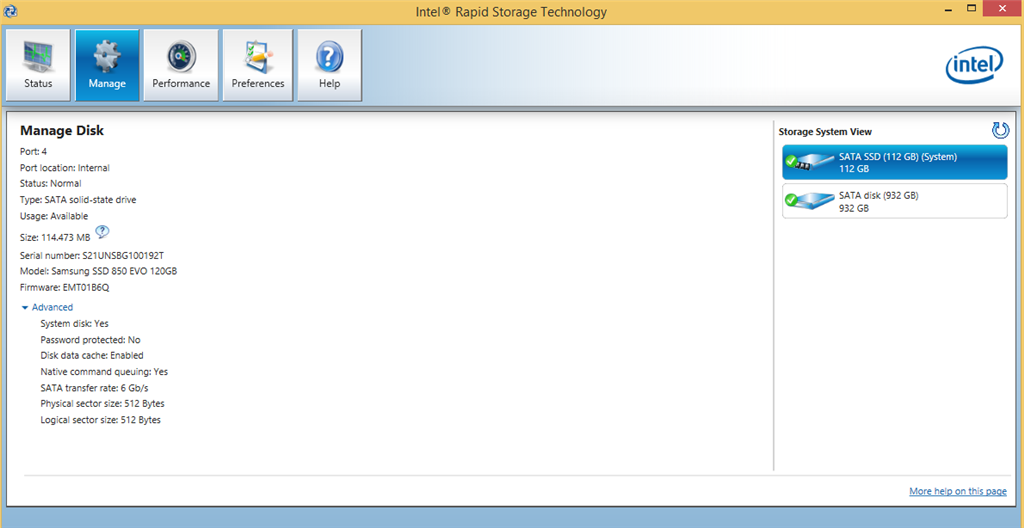Click the 932 GB disk drive icon
The width and height of the screenshot is (1024, 528).
808,201
